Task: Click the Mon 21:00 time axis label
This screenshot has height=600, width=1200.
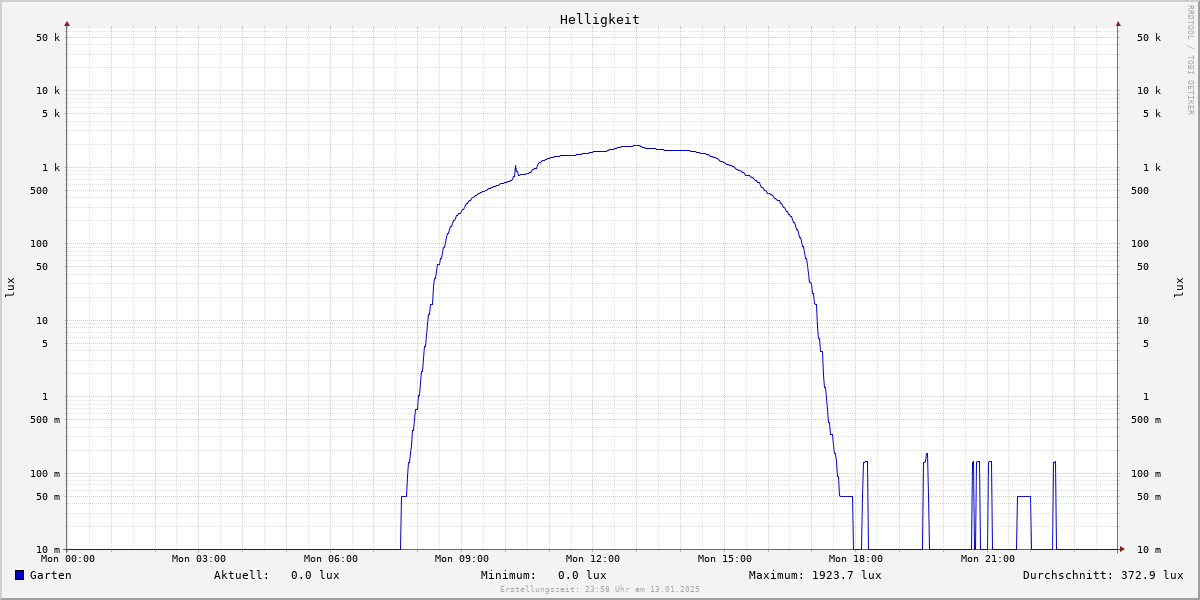Action: [x=988, y=559]
